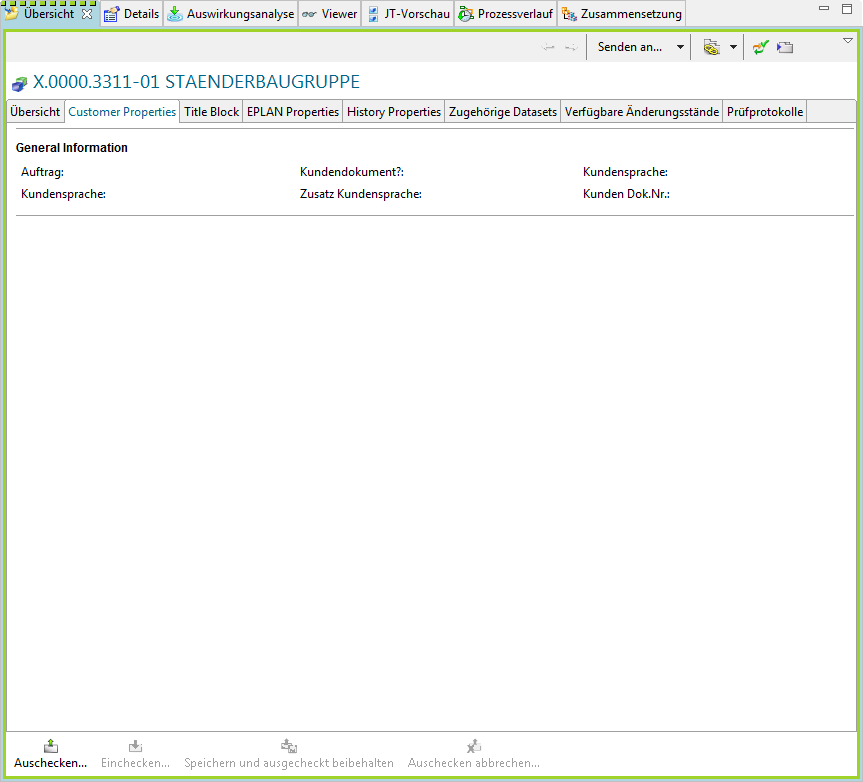Viewport: 863px width, 782px height.
Task: Click the linked folder toolbar icon
Action: (x=711, y=47)
